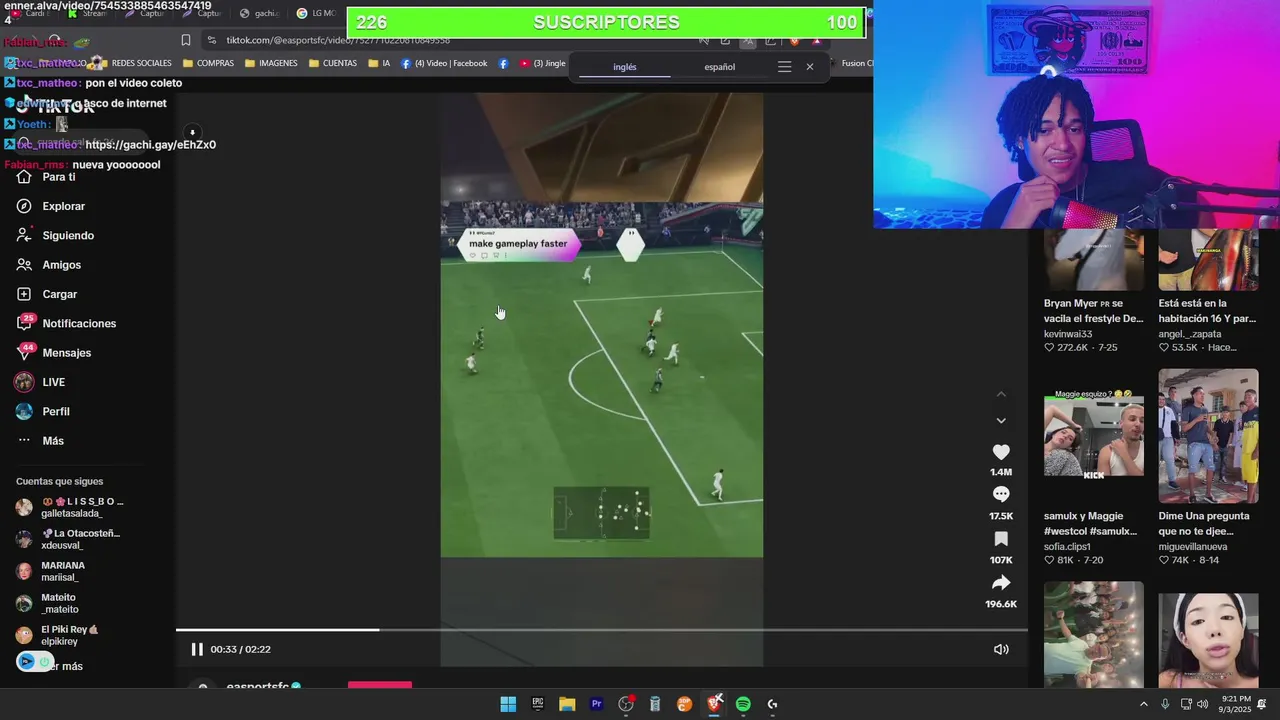Open xdeusval_ followed account
This screenshot has height=720, width=1280.
[x=69, y=539]
